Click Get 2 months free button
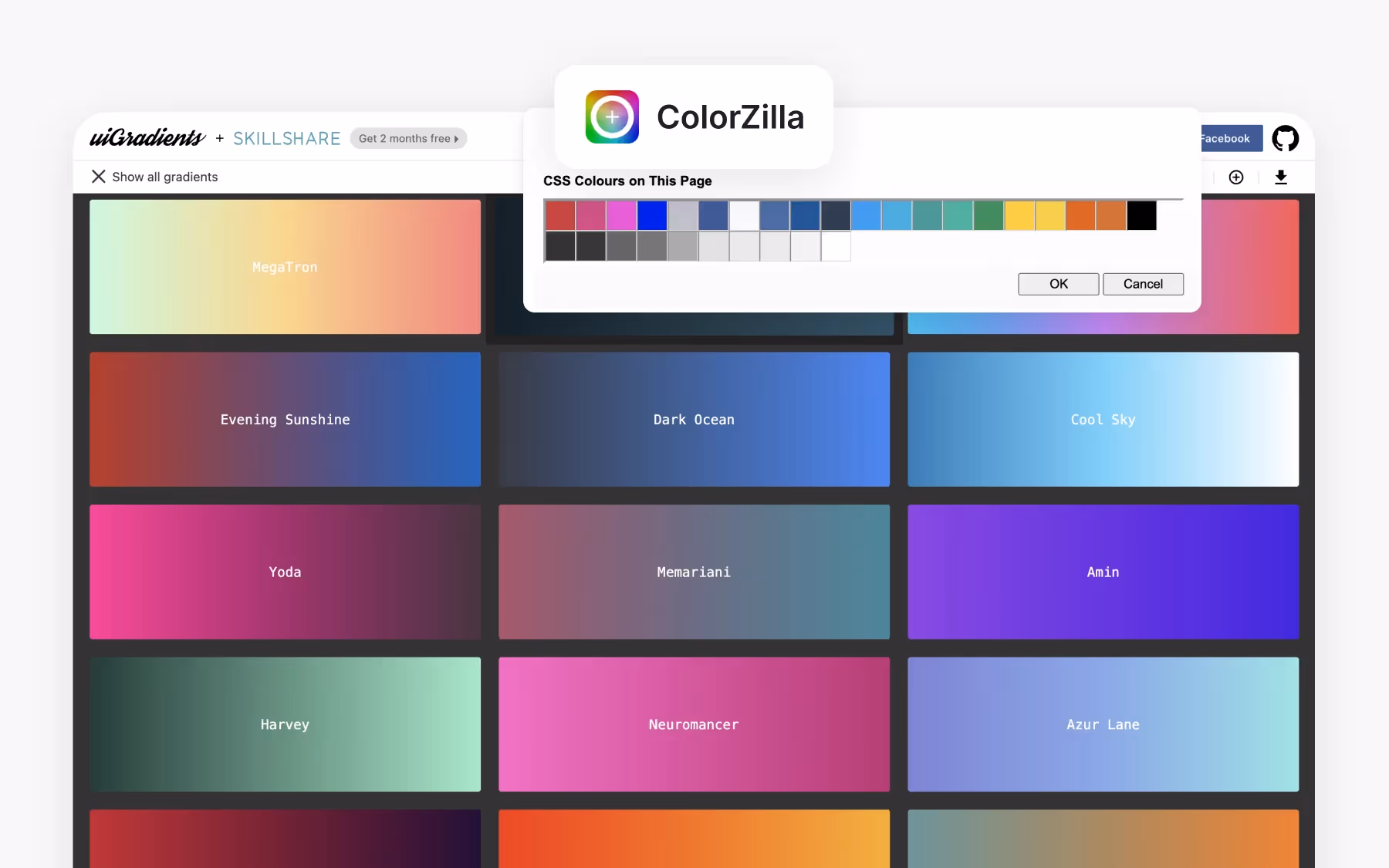This screenshot has height=868, width=1389. pos(408,139)
